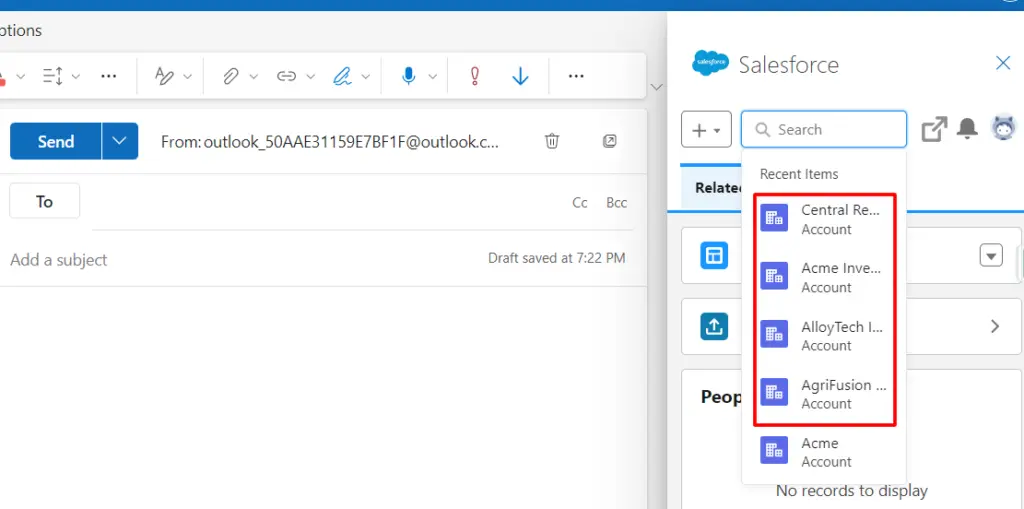Expand the Send options dropdown arrow
Screen dimensions: 1024x509
120,141
